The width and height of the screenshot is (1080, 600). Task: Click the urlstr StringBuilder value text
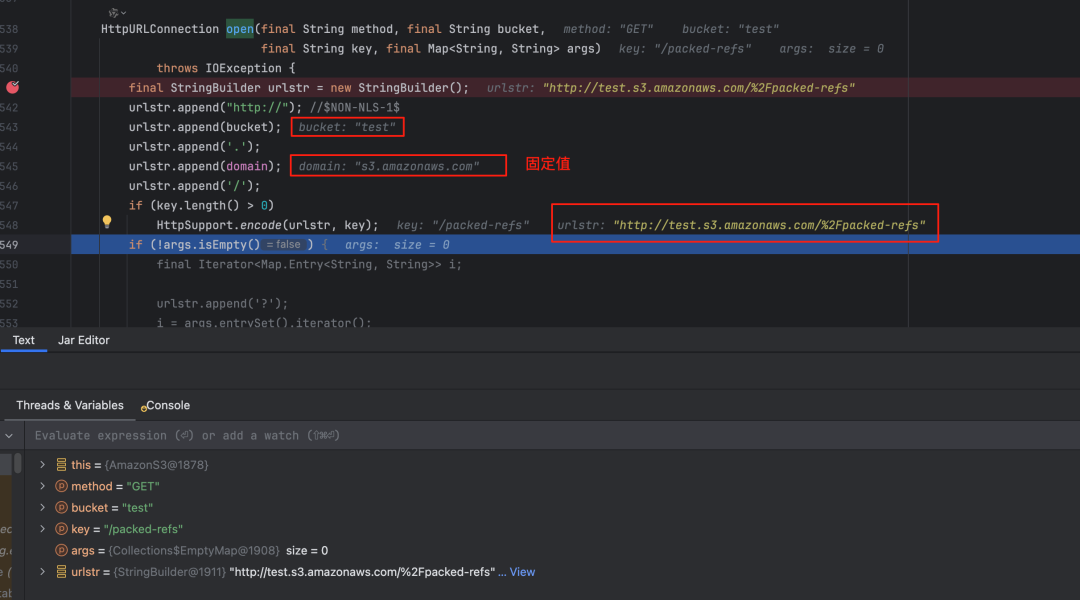[362, 572]
